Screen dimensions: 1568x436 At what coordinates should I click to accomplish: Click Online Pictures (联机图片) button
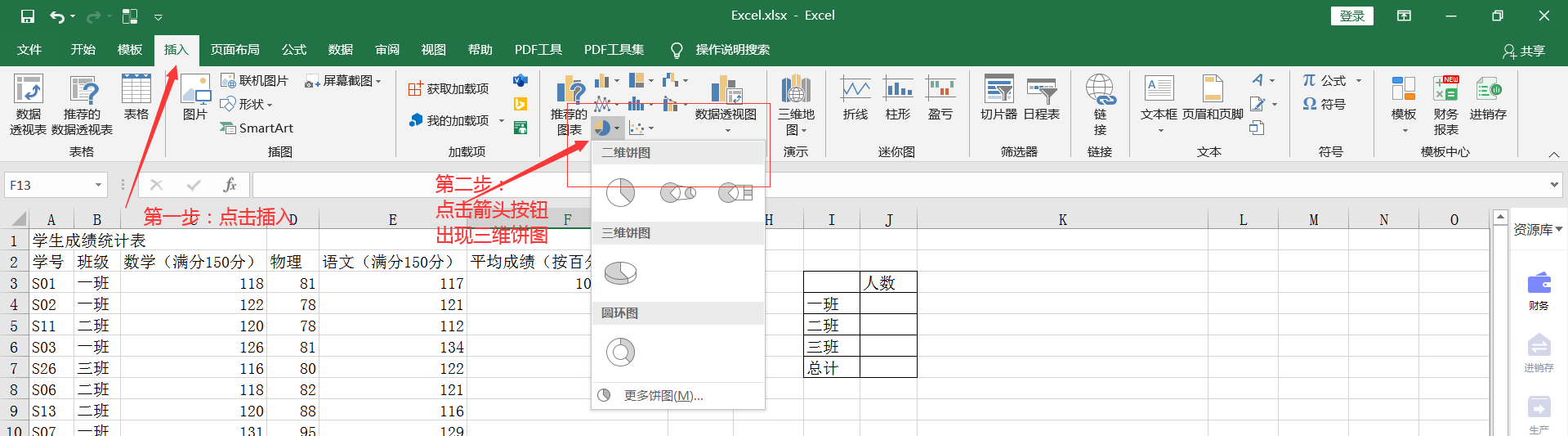tap(255, 80)
